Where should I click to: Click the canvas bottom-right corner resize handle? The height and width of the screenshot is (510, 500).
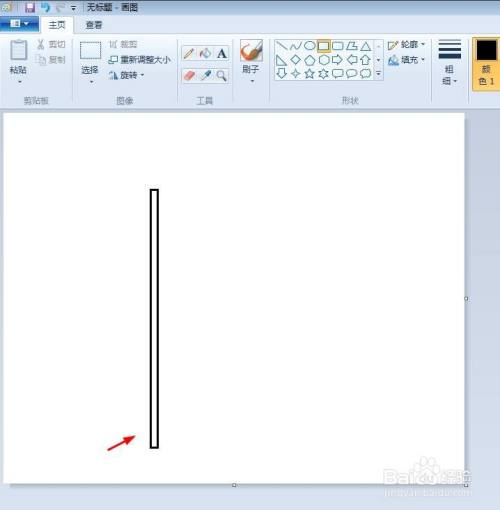(466, 485)
